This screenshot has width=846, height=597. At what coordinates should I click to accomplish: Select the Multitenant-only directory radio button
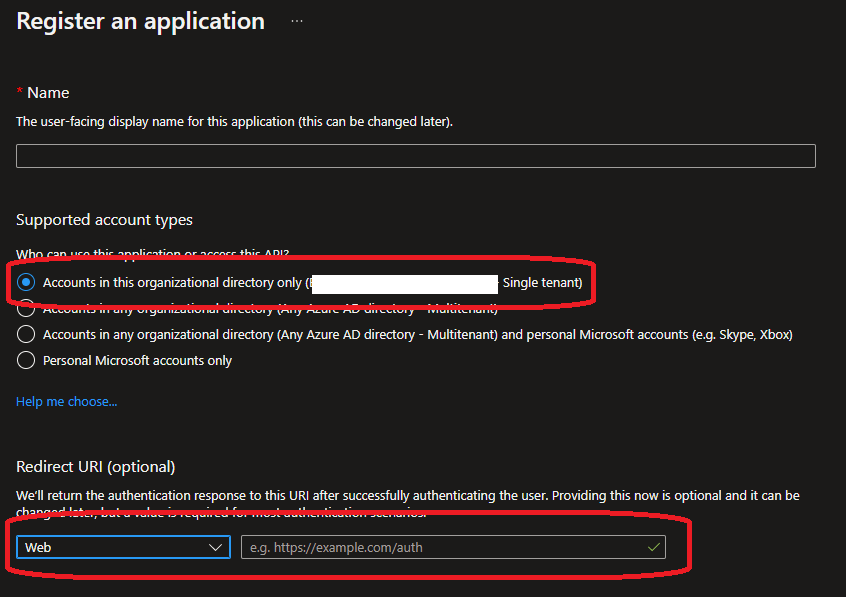(26, 309)
